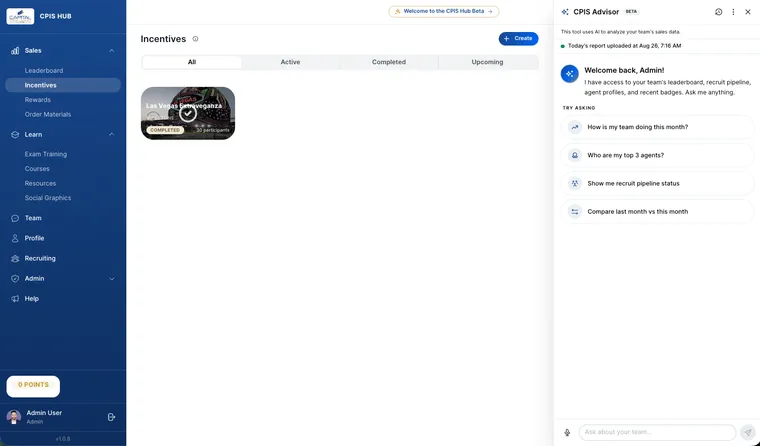Screen dimensions: 760x446
Task: Go to Rewards in the sidebar
Action: pos(38,99)
